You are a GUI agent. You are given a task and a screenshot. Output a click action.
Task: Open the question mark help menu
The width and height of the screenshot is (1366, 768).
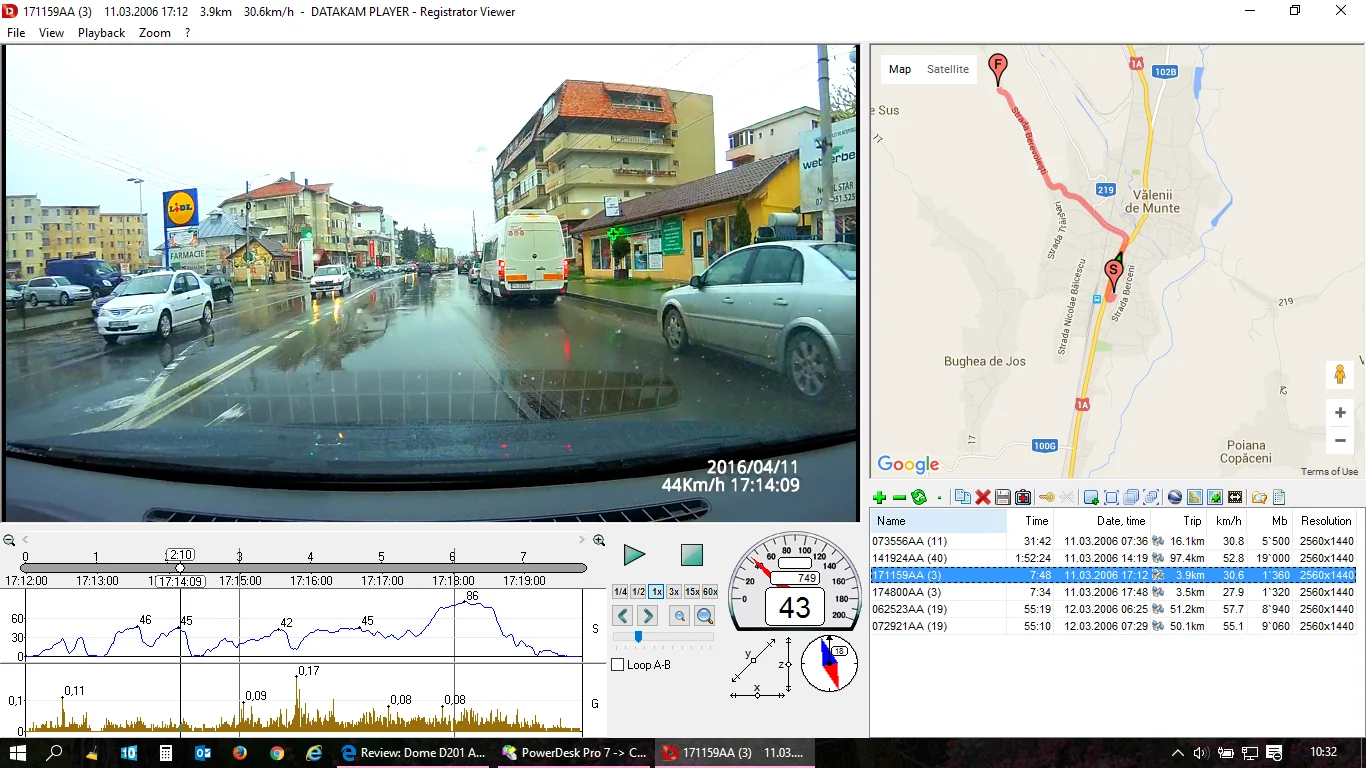(187, 33)
